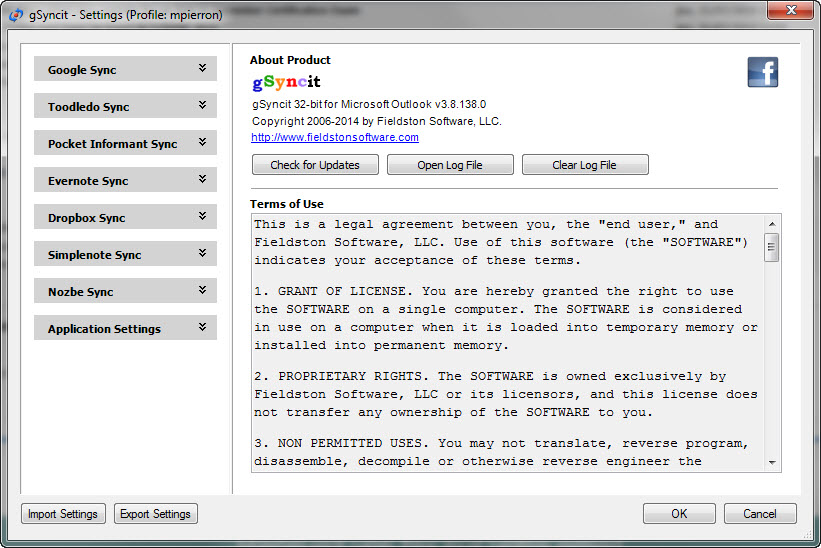Click the '3. NON PERMITTED USES' paragraph
The height and width of the screenshot is (548, 821).
[502, 452]
